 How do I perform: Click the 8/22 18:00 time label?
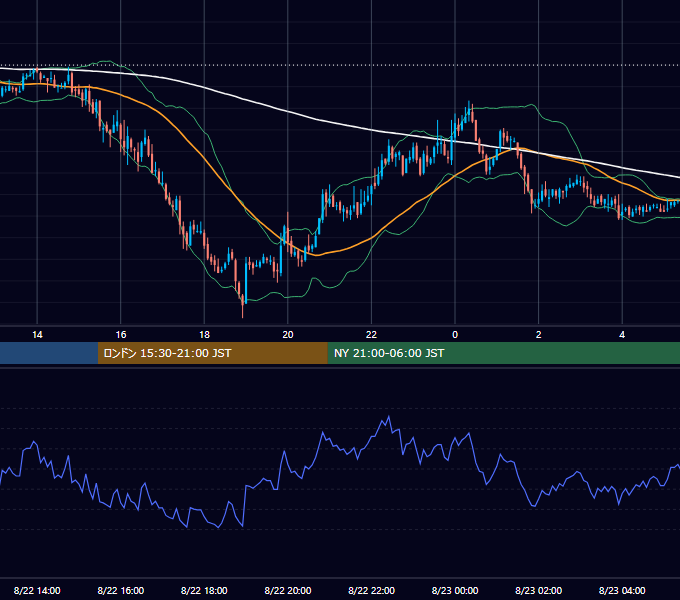tap(204, 590)
